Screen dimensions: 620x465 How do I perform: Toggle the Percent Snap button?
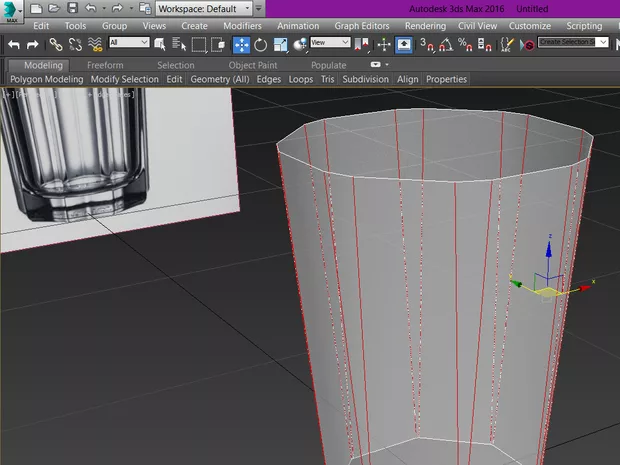click(x=465, y=43)
